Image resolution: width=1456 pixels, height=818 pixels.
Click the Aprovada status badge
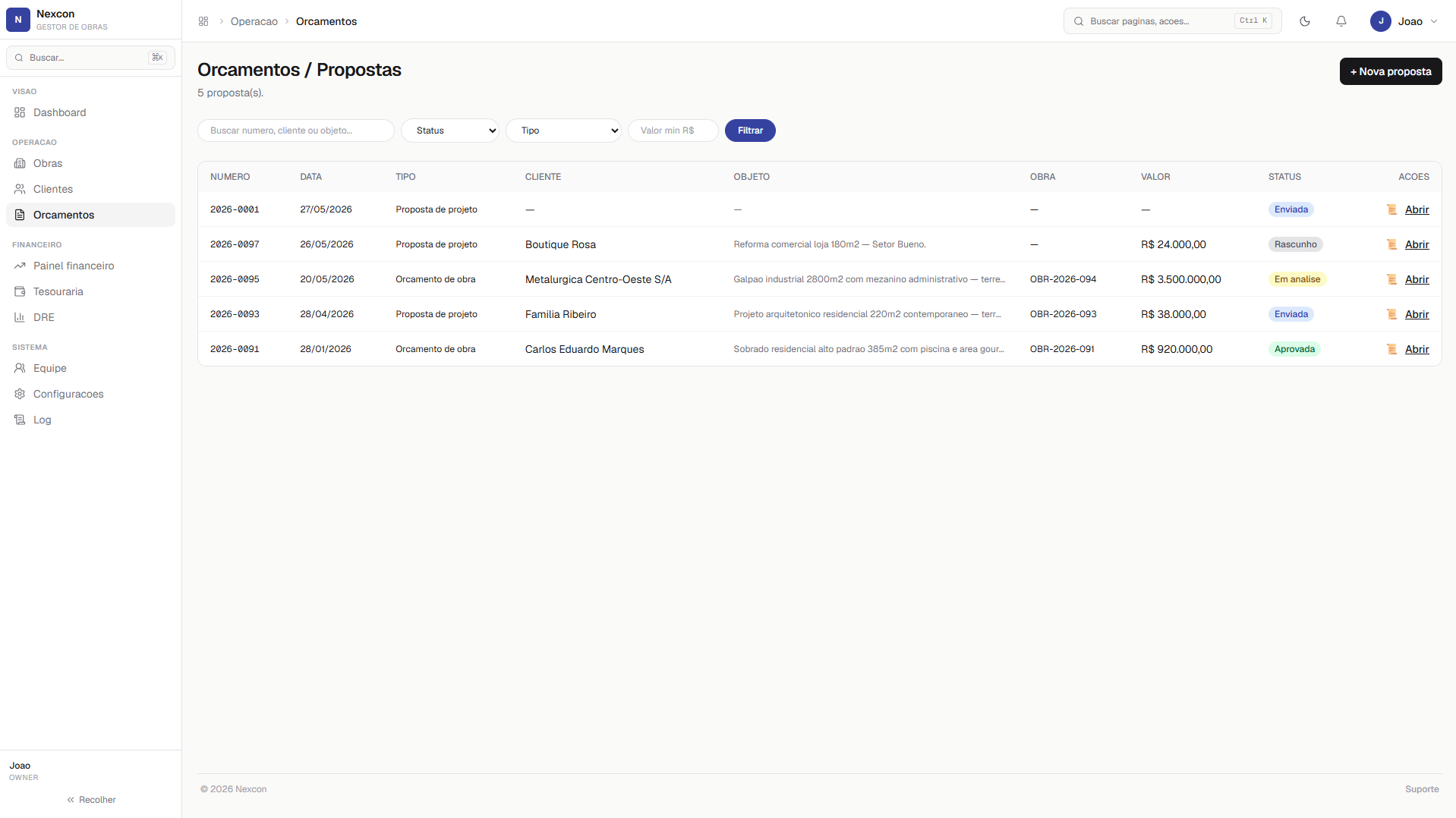click(x=1294, y=349)
